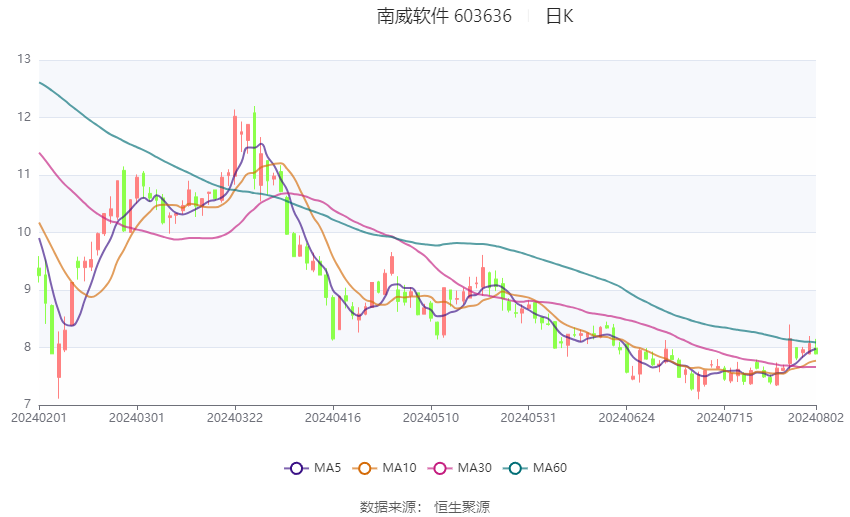Click the y-axis value 8

(27, 347)
